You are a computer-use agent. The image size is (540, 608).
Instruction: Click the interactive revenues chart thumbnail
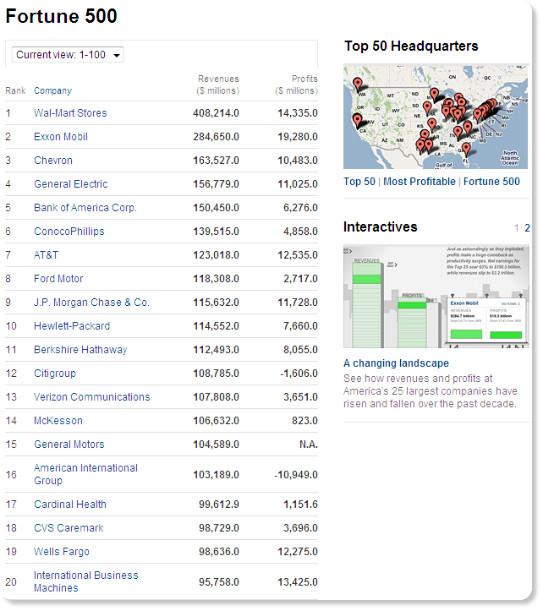(x=436, y=296)
